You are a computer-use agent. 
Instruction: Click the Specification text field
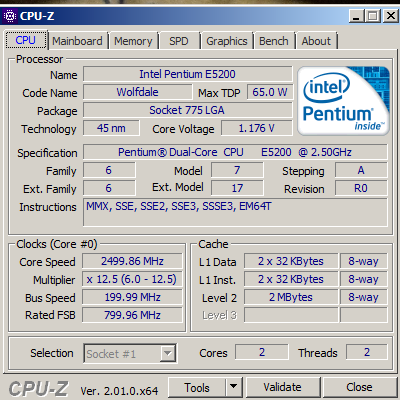click(x=235, y=152)
